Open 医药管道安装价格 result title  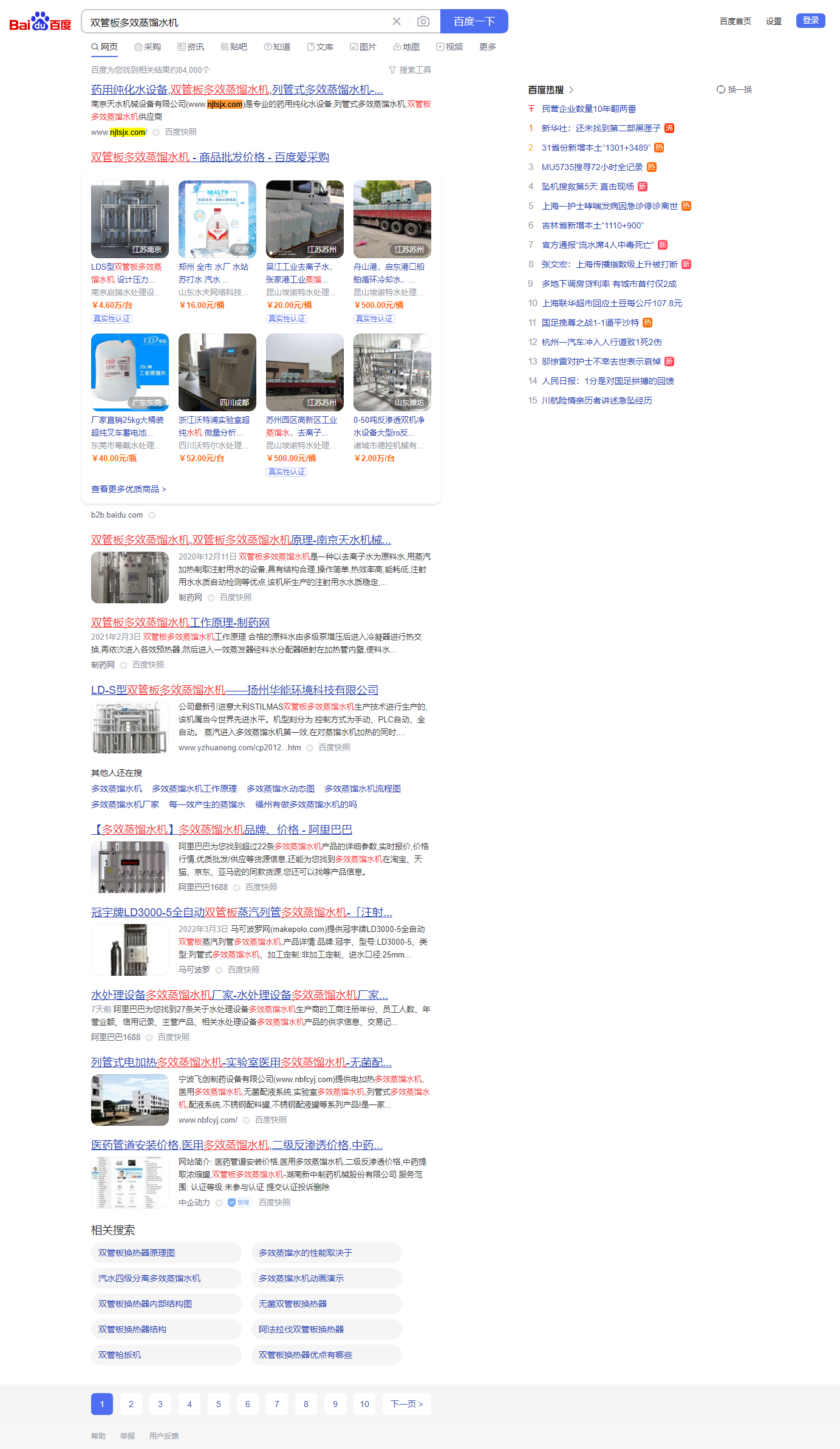(x=237, y=1145)
